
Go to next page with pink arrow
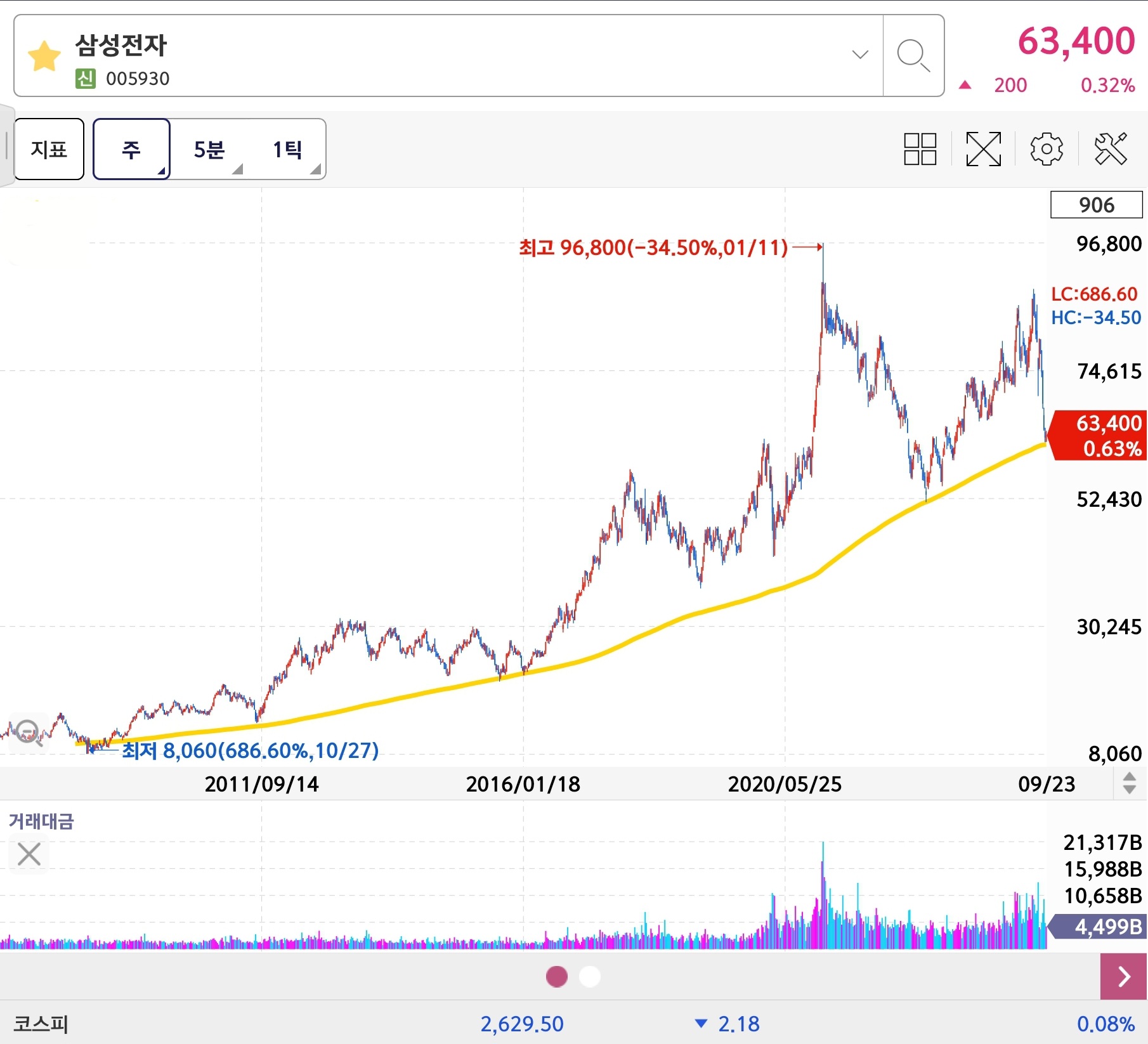pyautogui.click(x=1123, y=976)
